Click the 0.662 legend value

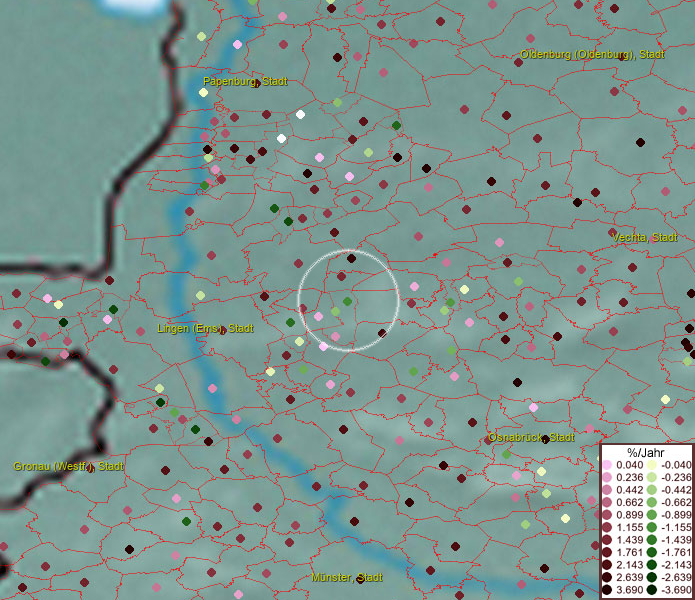[x=629, y=503]
